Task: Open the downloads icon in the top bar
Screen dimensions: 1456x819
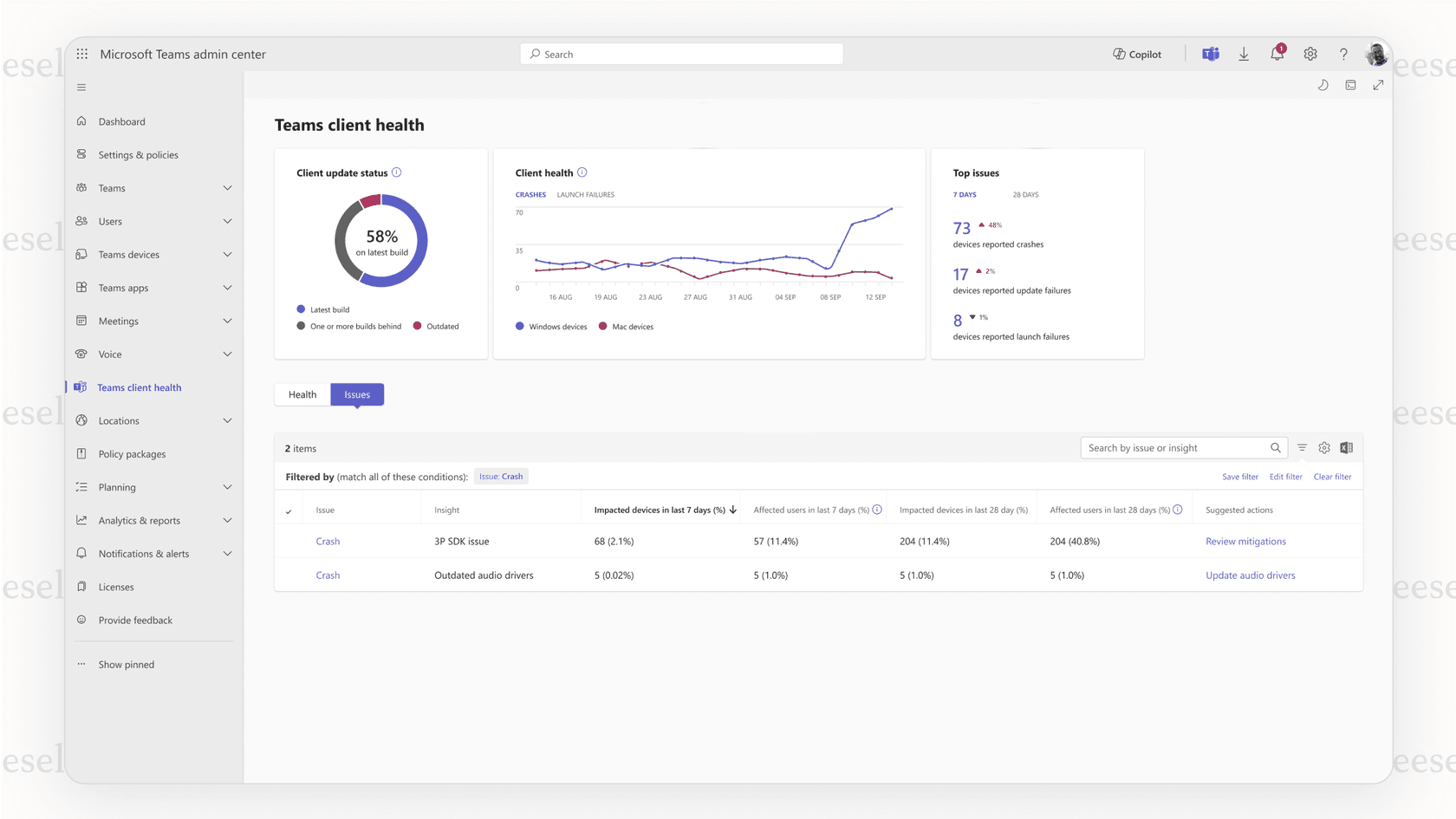Action: [1244, 54]
